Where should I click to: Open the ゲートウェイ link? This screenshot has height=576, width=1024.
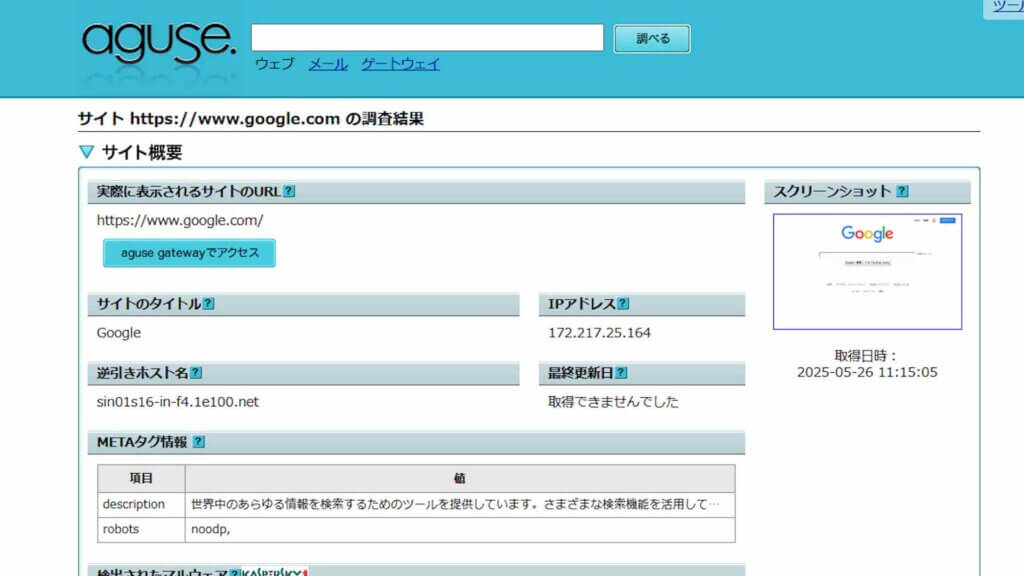click(400, 64)
